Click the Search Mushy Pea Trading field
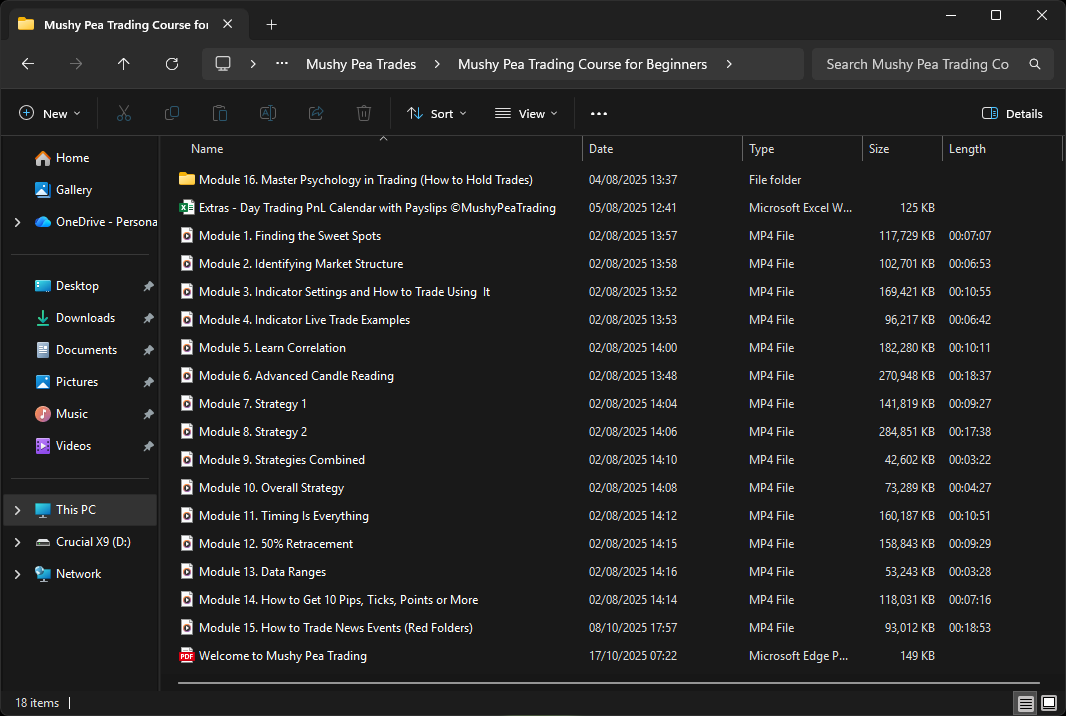 pos(917,64)
